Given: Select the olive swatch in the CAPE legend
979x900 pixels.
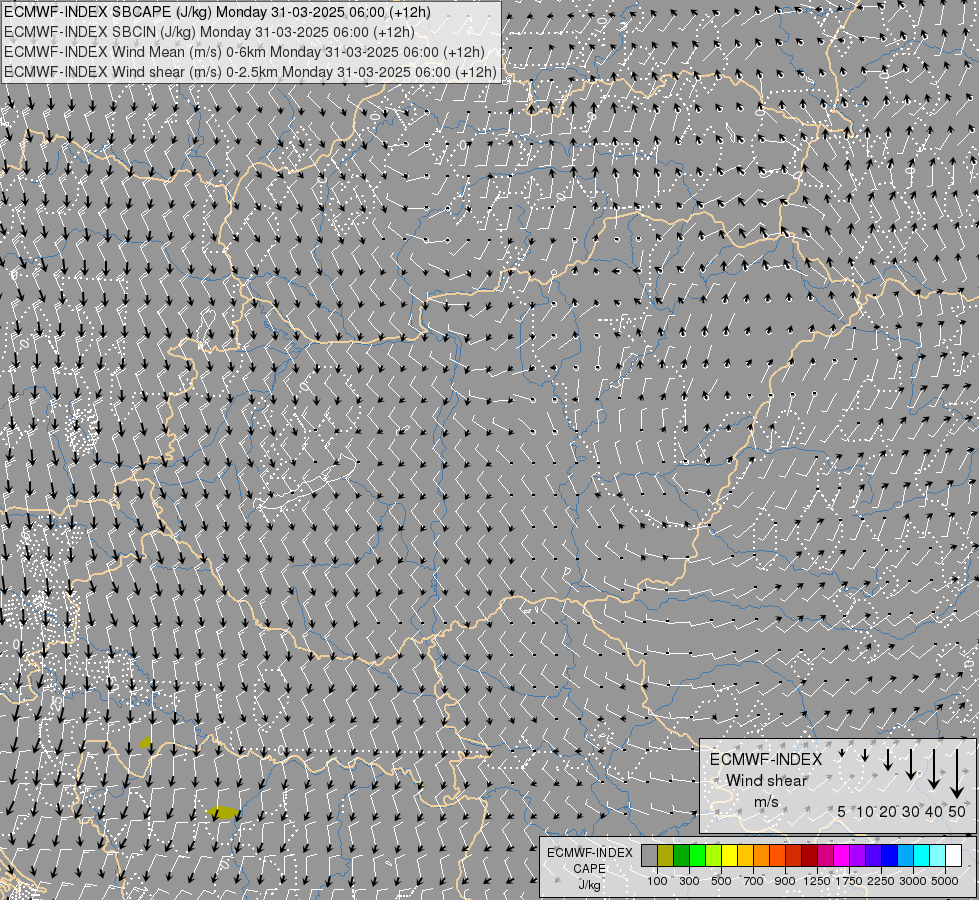Looking at the screenshot, I should [x=666, y=856].
